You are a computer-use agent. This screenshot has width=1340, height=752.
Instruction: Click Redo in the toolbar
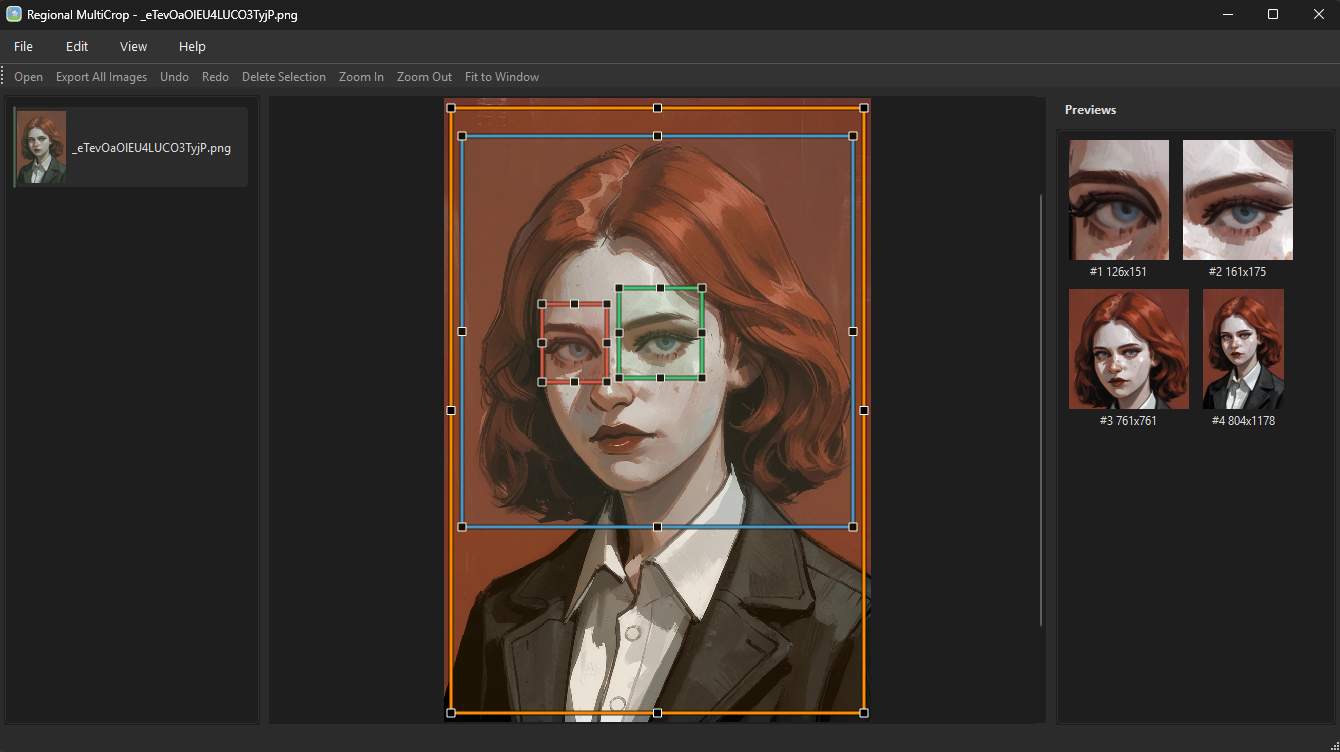point(215,77)
